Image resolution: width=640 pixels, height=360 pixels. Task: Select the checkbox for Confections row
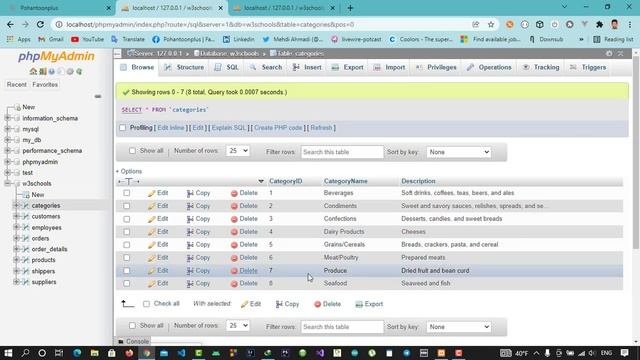[x=127, y=219]
